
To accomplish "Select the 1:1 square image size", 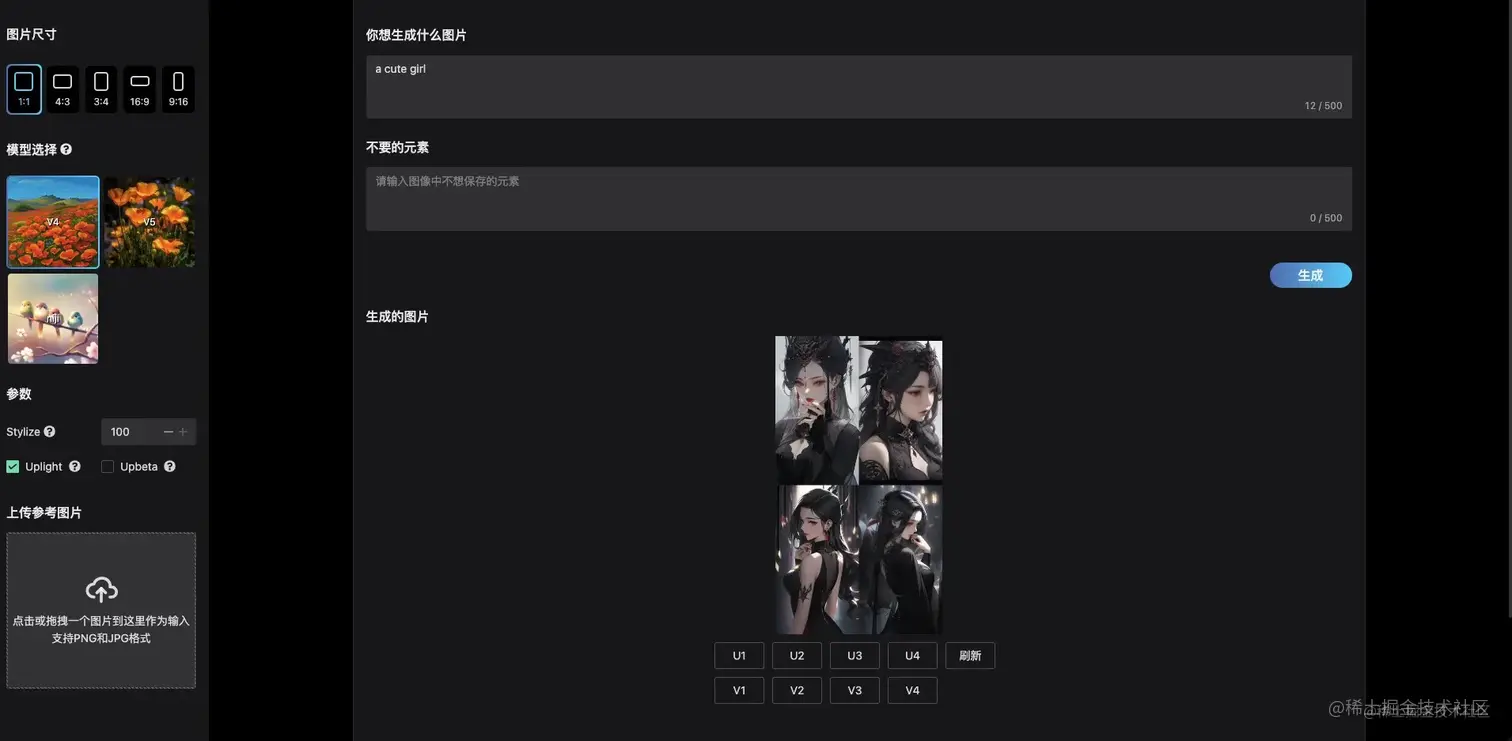I will [24, 89].
